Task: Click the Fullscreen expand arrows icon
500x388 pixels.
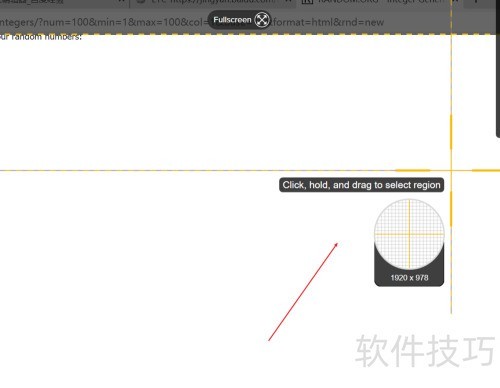Action: pos(262,20)
